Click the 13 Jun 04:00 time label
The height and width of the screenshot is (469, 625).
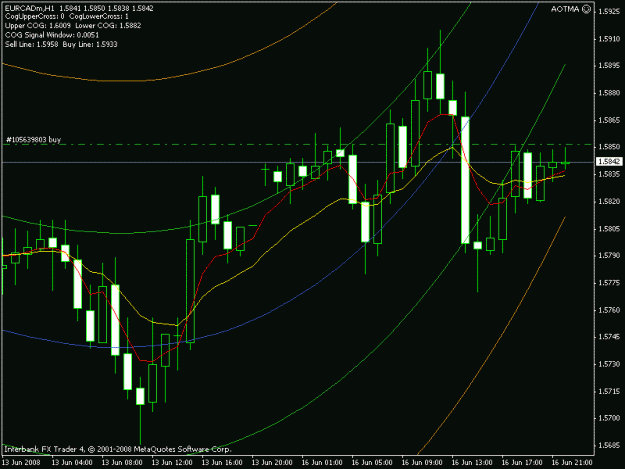(x=72, y=463)
